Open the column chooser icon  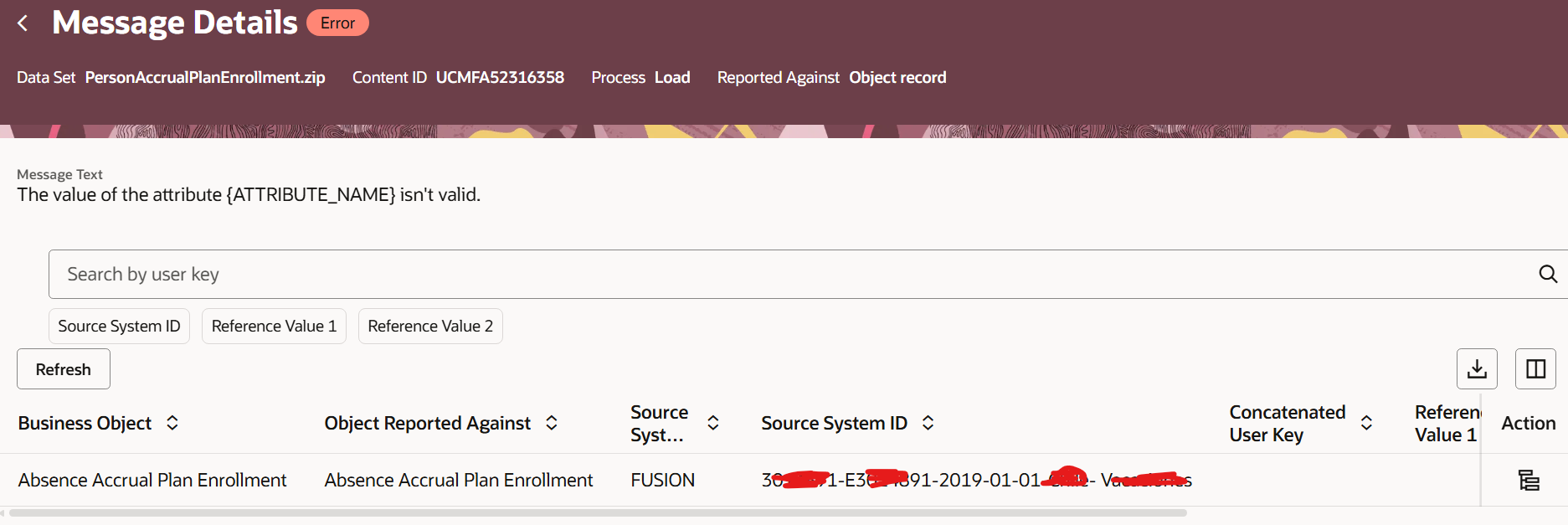click(1535, 368)
